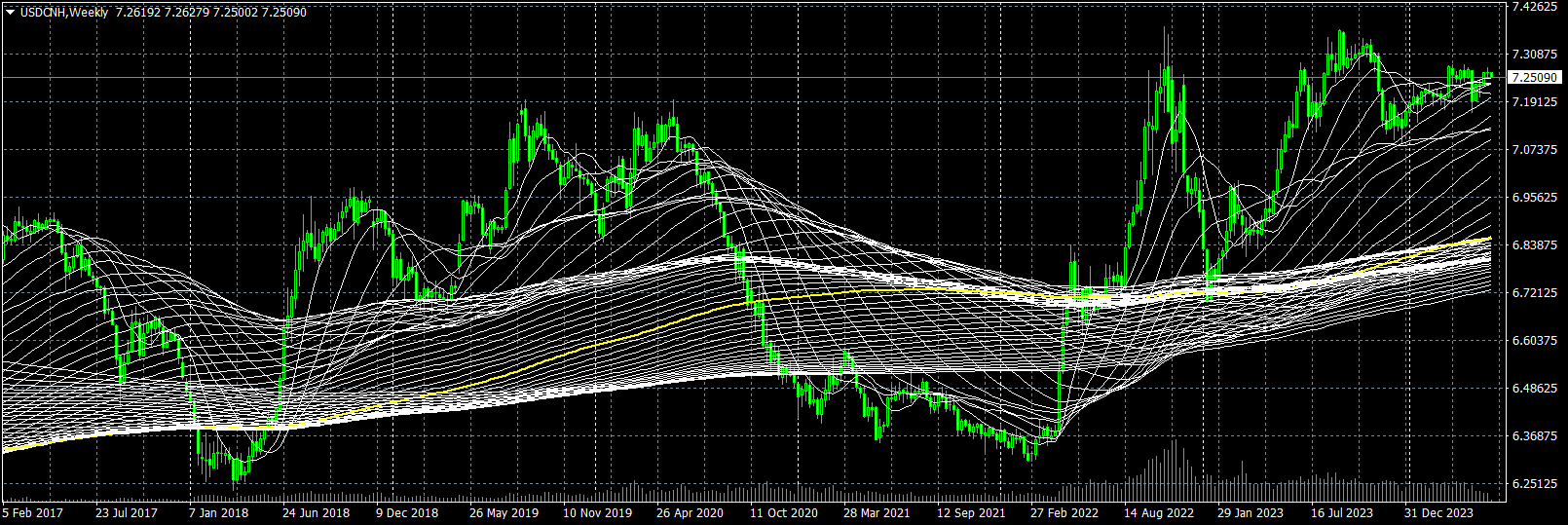Viewport: 1568px width, 525px height.
Task: Click the 5 Feb 2017 date label
Action: (32, 512)
